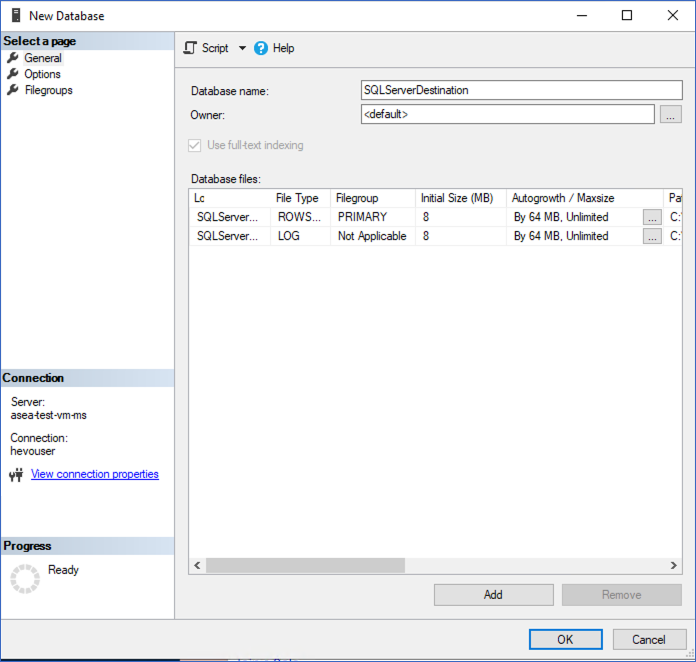Open autogrowth settings for LOG file
Image resolution: width=696 pixels, height=662 pixels.
coord(652,236)
